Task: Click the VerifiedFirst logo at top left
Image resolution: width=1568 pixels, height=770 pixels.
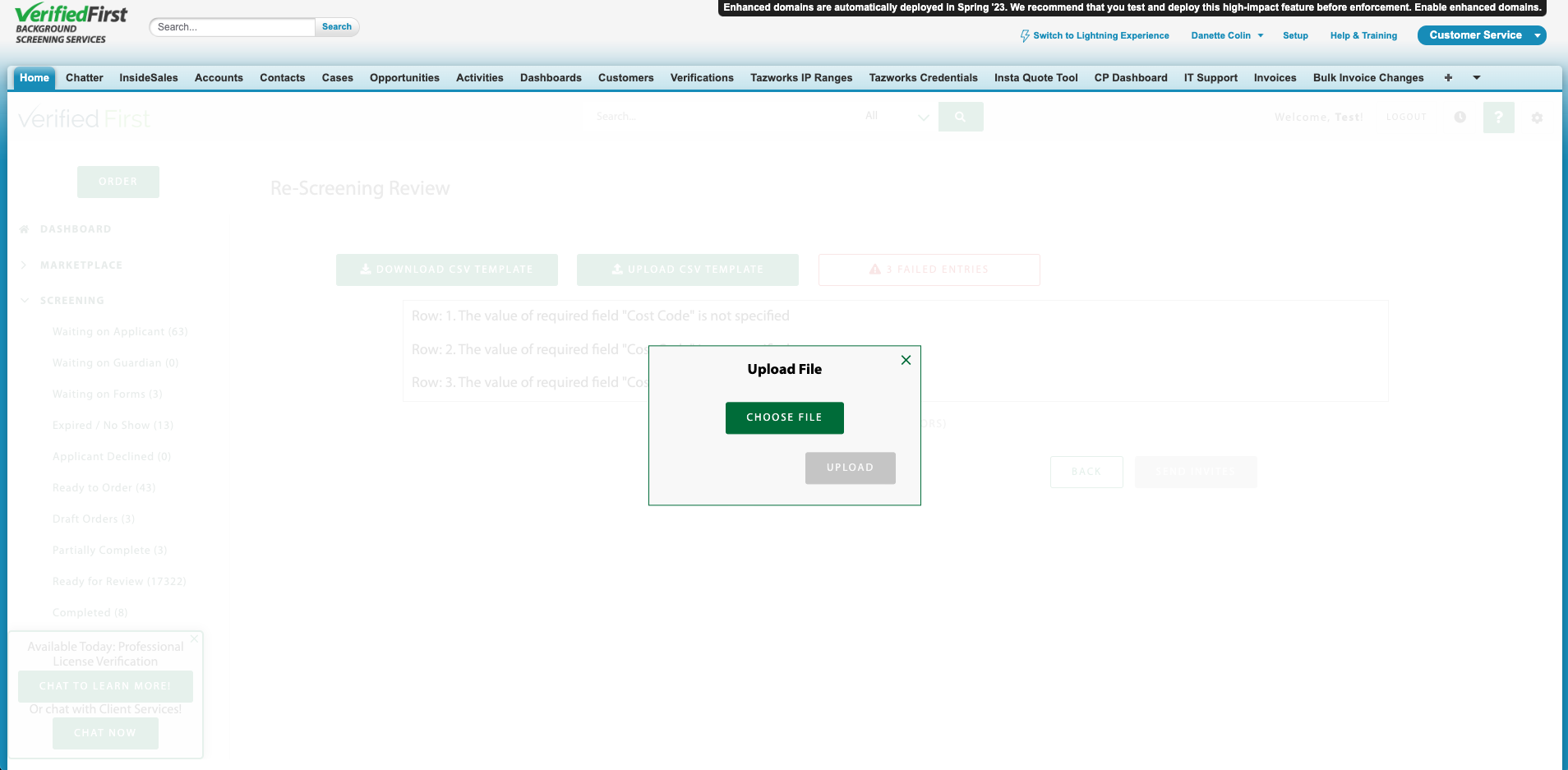Action: tap(71, 23)
